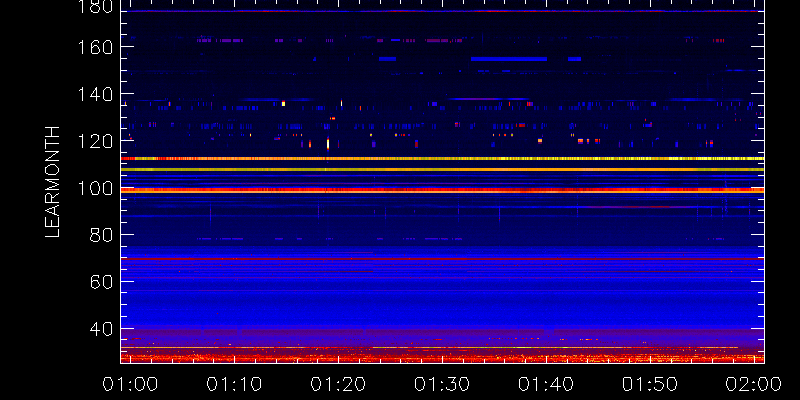Click the 01:40 time label
800x400 pixels.
pyautogui.click(x=546, y=384)
